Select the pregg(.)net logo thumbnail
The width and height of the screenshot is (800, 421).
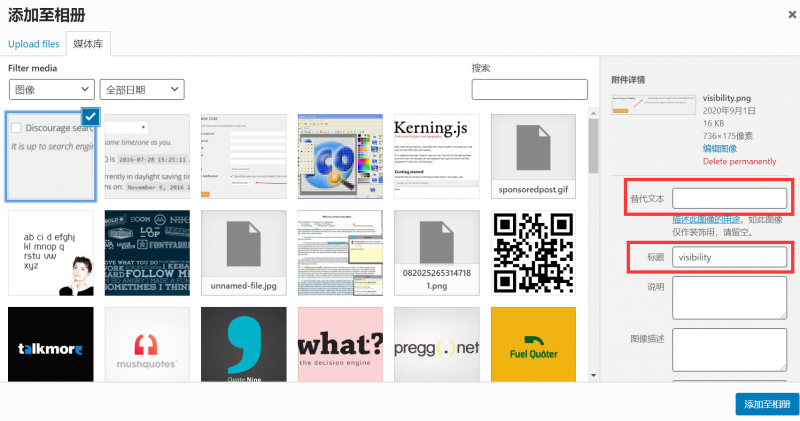click(x=437, y=344)
